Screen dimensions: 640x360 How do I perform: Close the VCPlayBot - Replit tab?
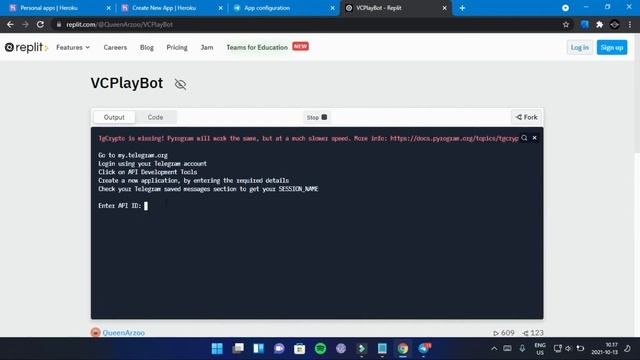pos(444,8)
